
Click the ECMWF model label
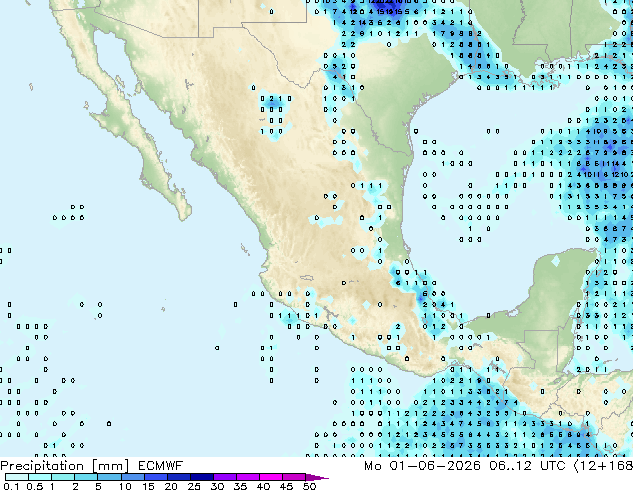tap(161, 466)
